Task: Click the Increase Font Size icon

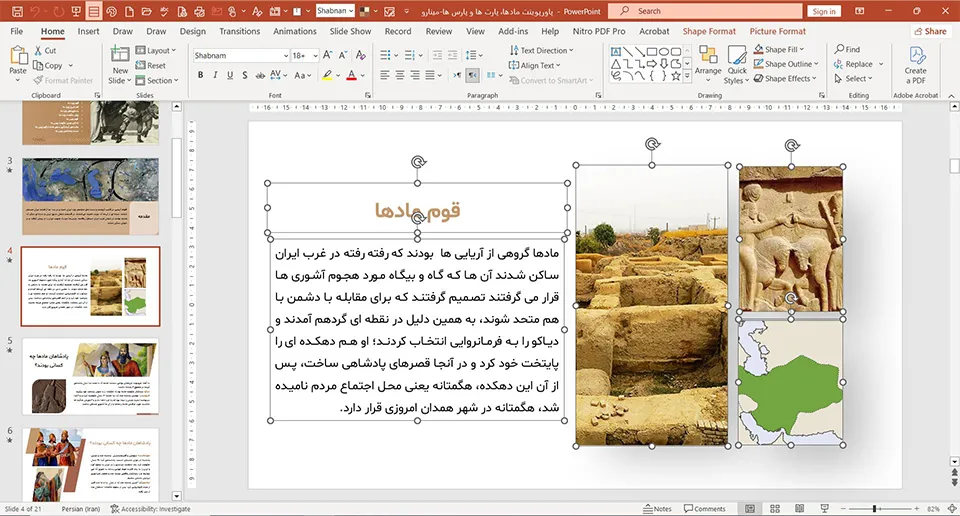Action: 328,55
